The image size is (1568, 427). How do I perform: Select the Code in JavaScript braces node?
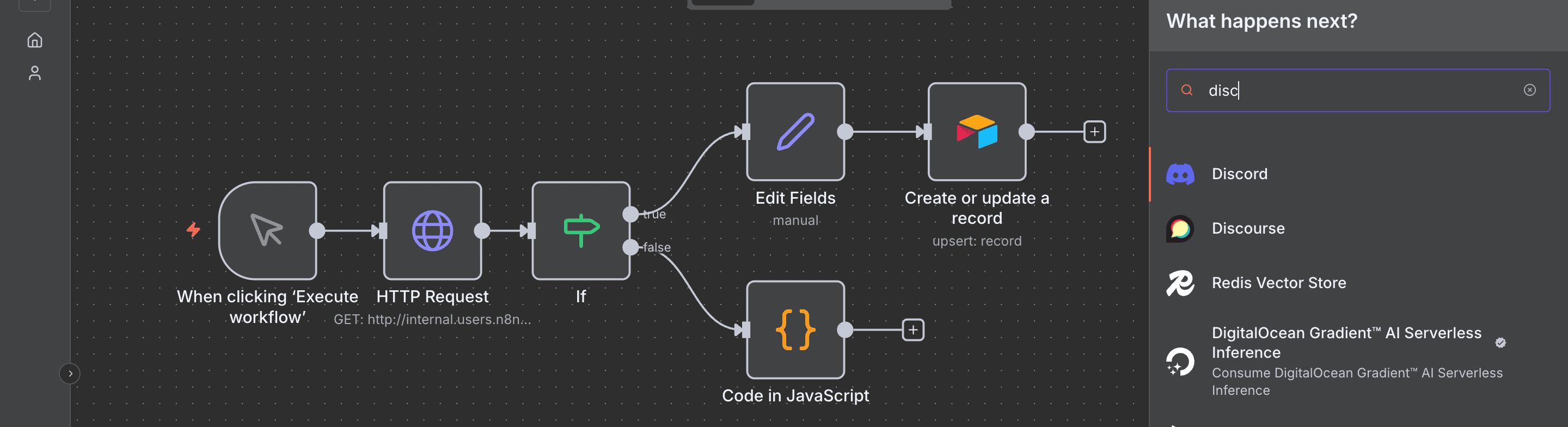click(795, 330)
